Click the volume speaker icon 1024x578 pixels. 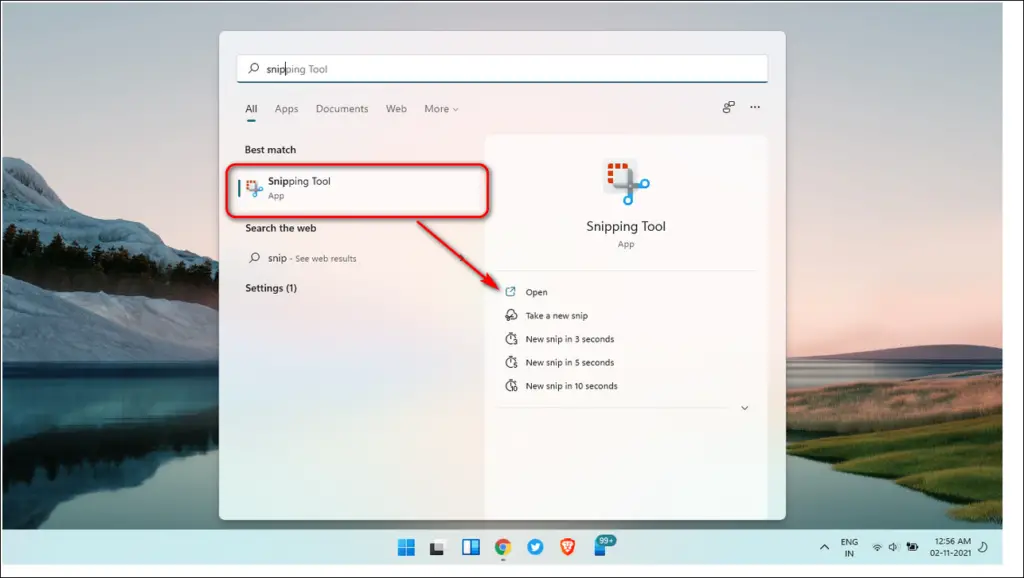(x=893, y=547)
